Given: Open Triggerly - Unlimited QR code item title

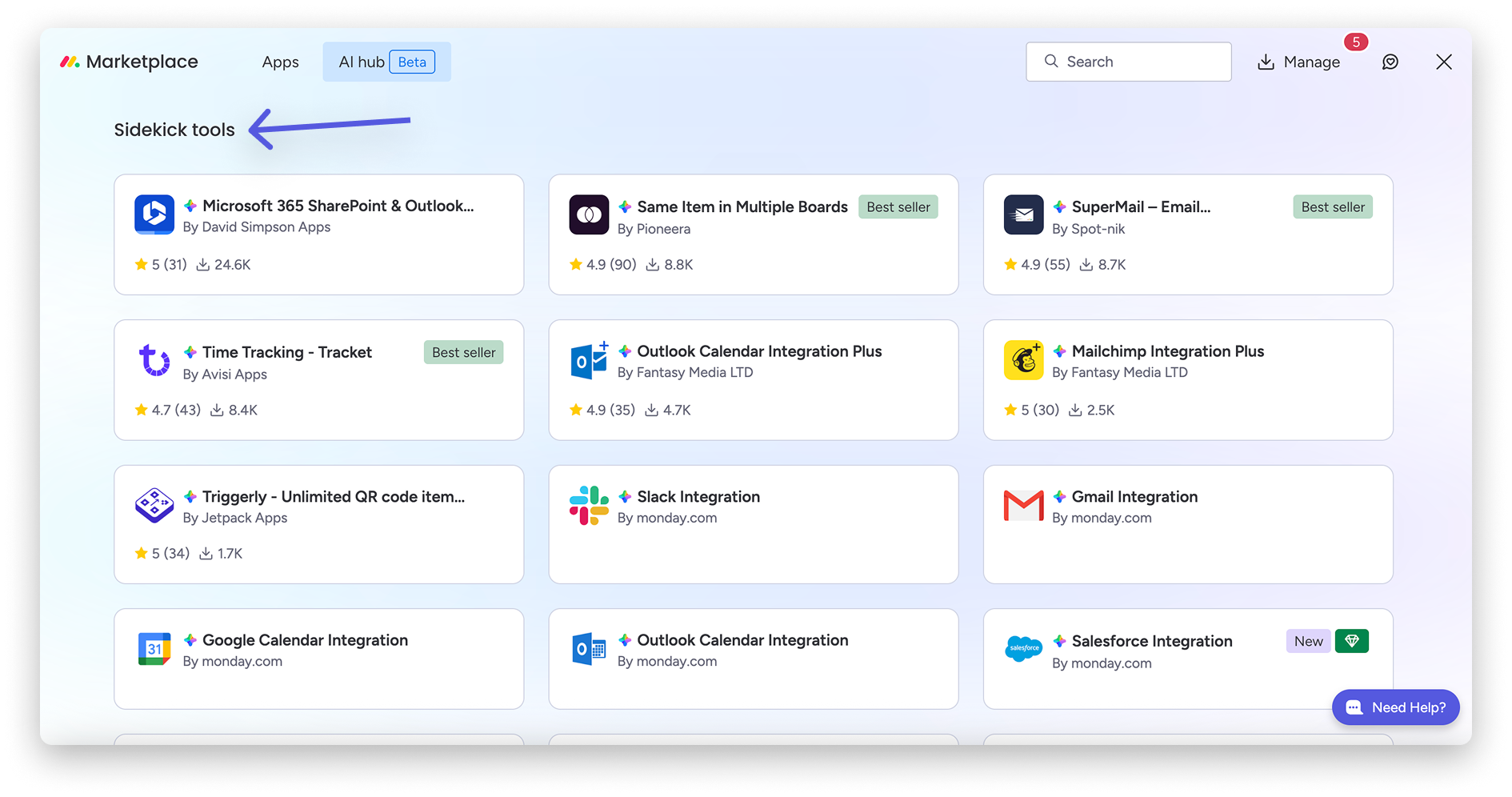Looking at the screenshot, I should click(334, 496).
